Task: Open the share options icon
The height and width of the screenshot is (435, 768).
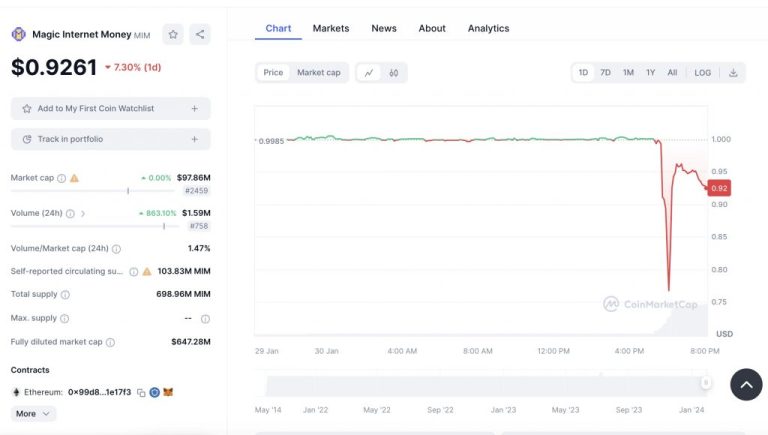Action: [200, 34]
